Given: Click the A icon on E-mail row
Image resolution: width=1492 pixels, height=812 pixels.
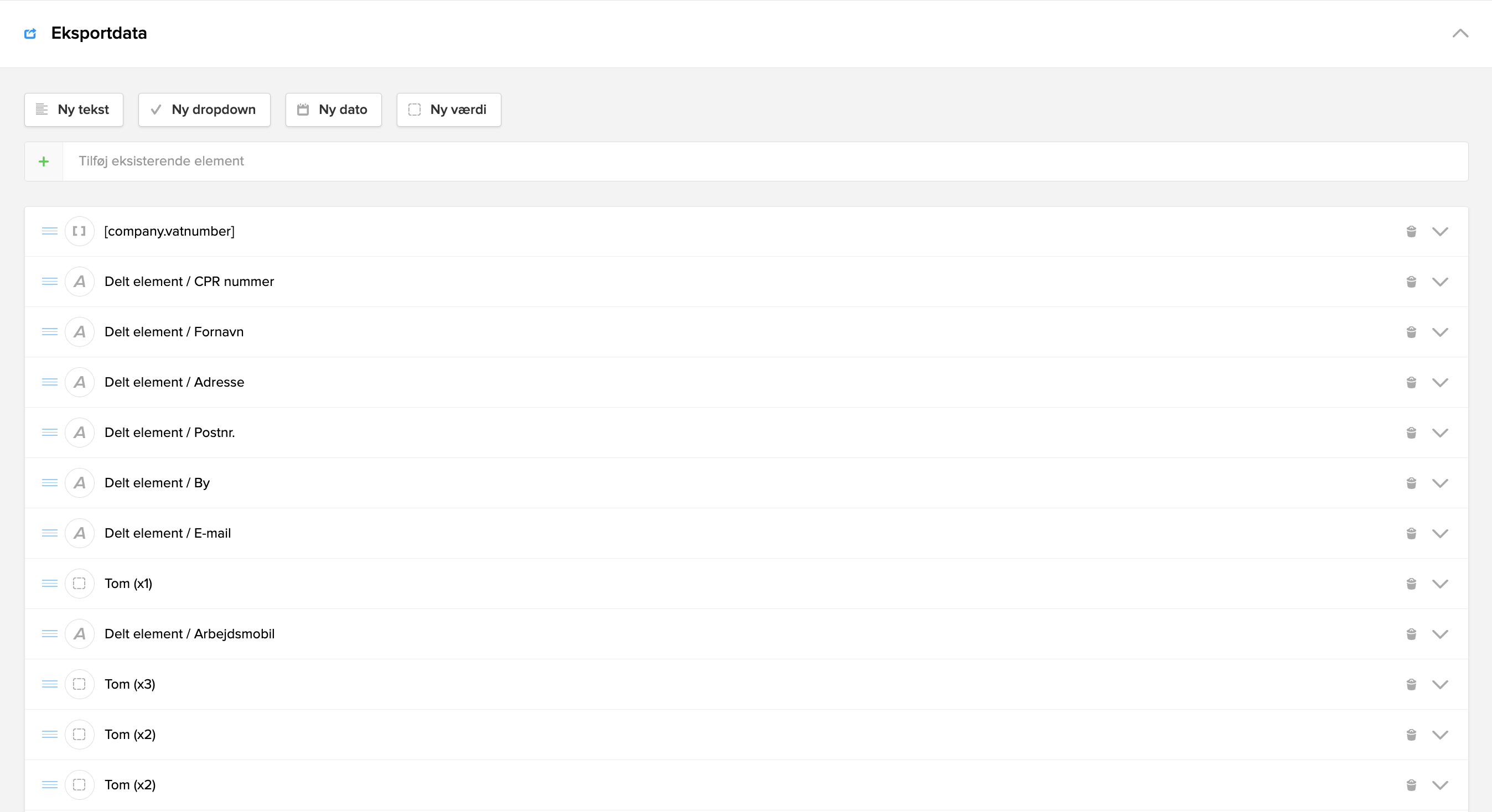Looking at the screenshot, I should pos(79,534).
